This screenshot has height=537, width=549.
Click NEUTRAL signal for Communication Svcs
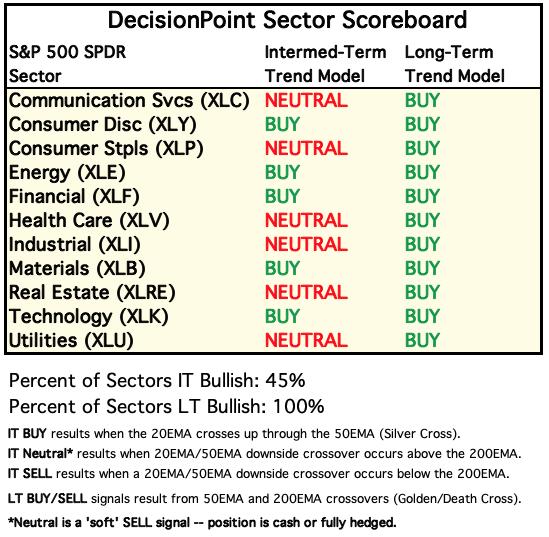(306, 100)
